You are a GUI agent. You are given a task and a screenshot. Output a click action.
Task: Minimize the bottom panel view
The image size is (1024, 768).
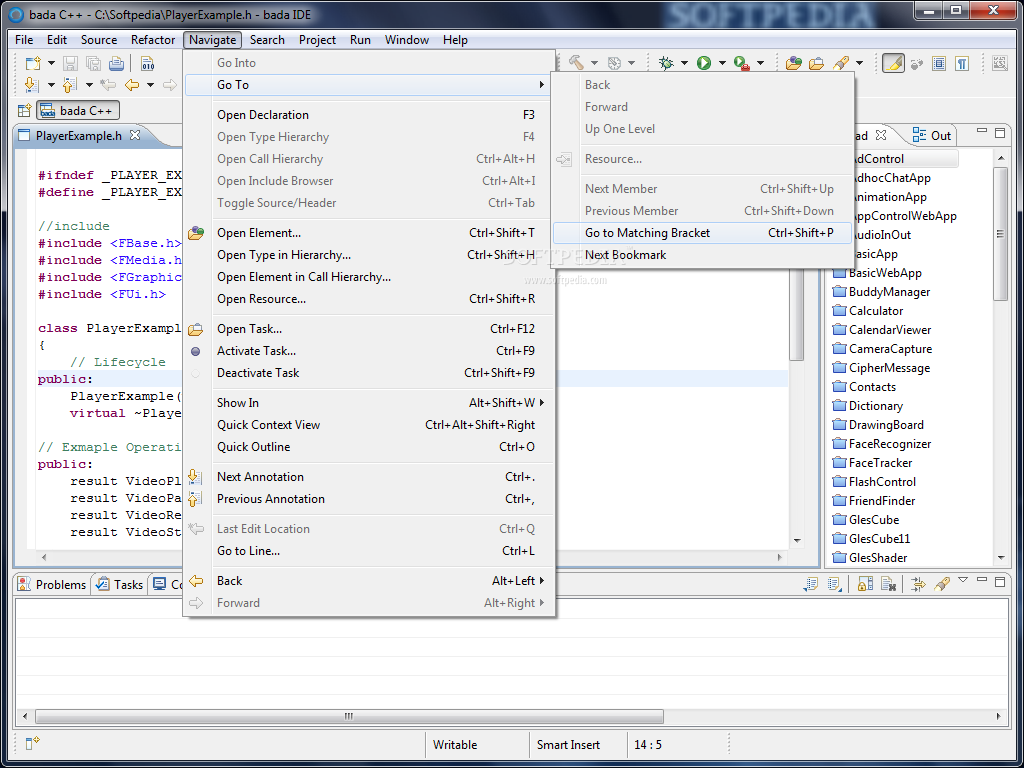point(982,579)
